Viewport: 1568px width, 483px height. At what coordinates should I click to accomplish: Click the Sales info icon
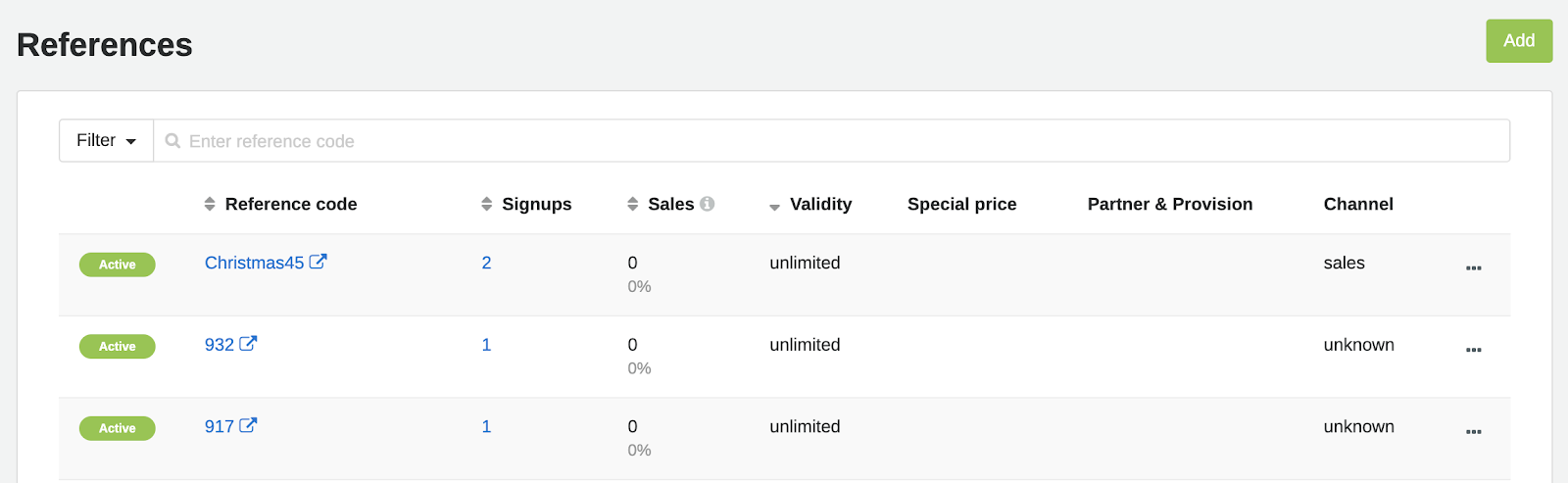[x=708, y=204]
